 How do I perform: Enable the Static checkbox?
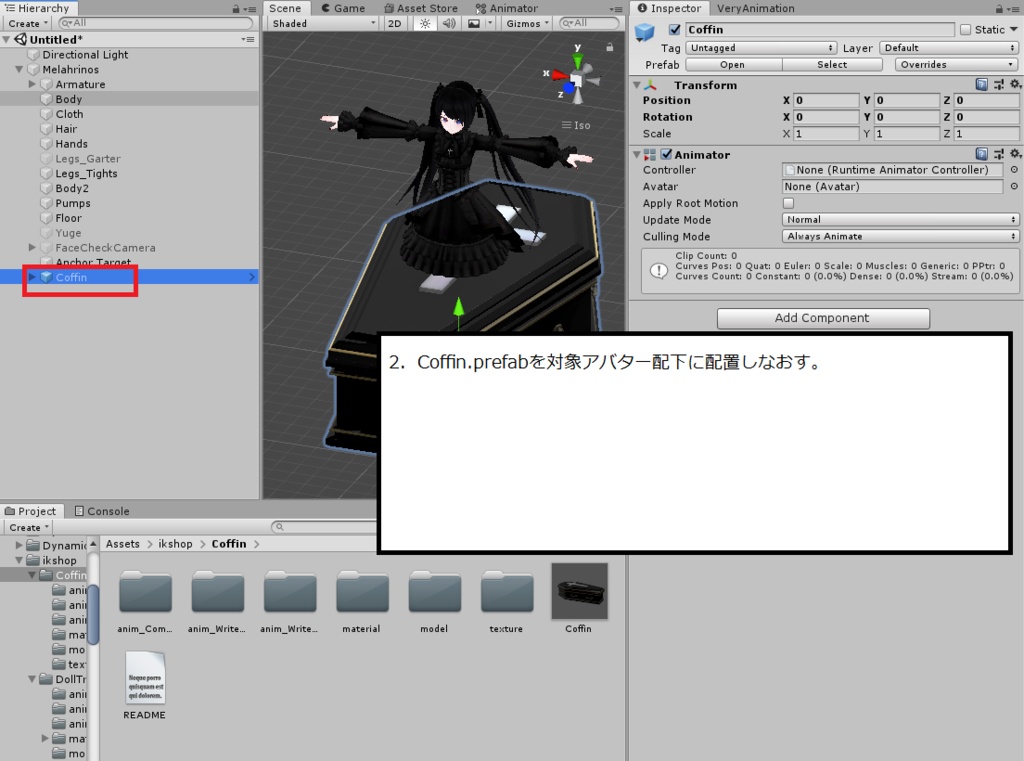tap(966, 29)
